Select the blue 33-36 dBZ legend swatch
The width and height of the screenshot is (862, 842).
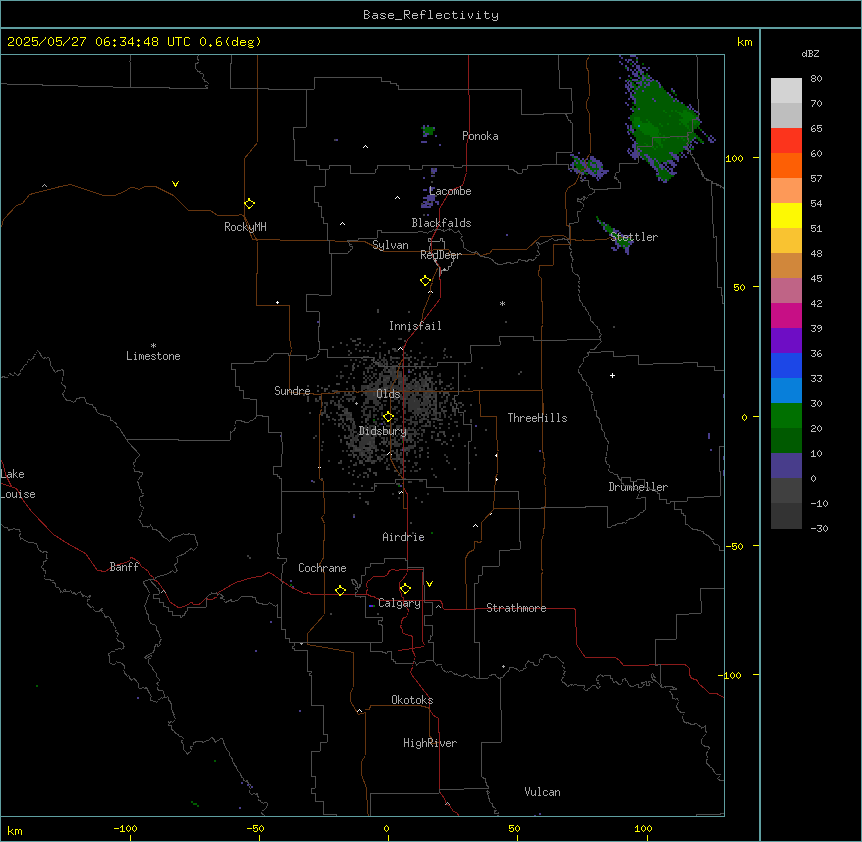point(786,365)
